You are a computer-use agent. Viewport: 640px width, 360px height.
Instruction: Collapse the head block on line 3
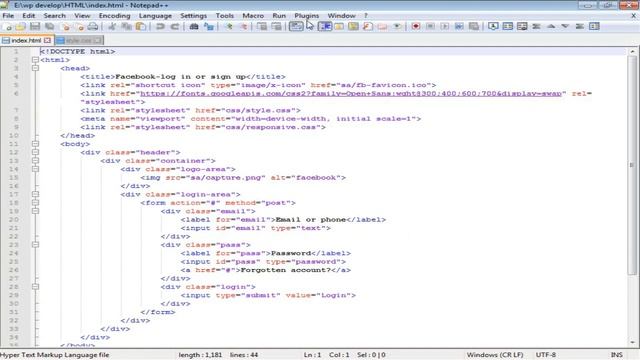point(36,68)
